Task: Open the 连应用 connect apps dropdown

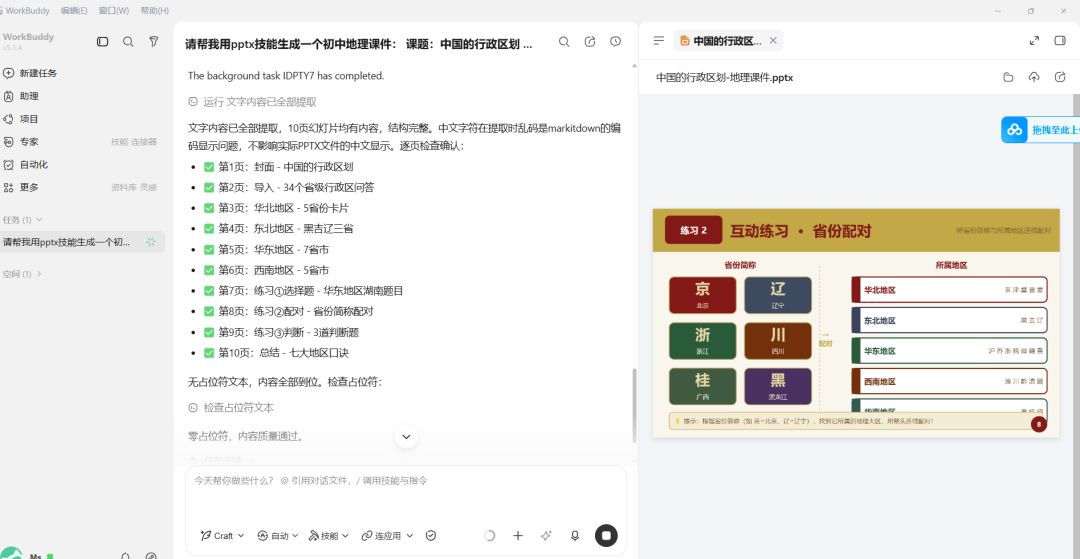Action: pos(387,536)
